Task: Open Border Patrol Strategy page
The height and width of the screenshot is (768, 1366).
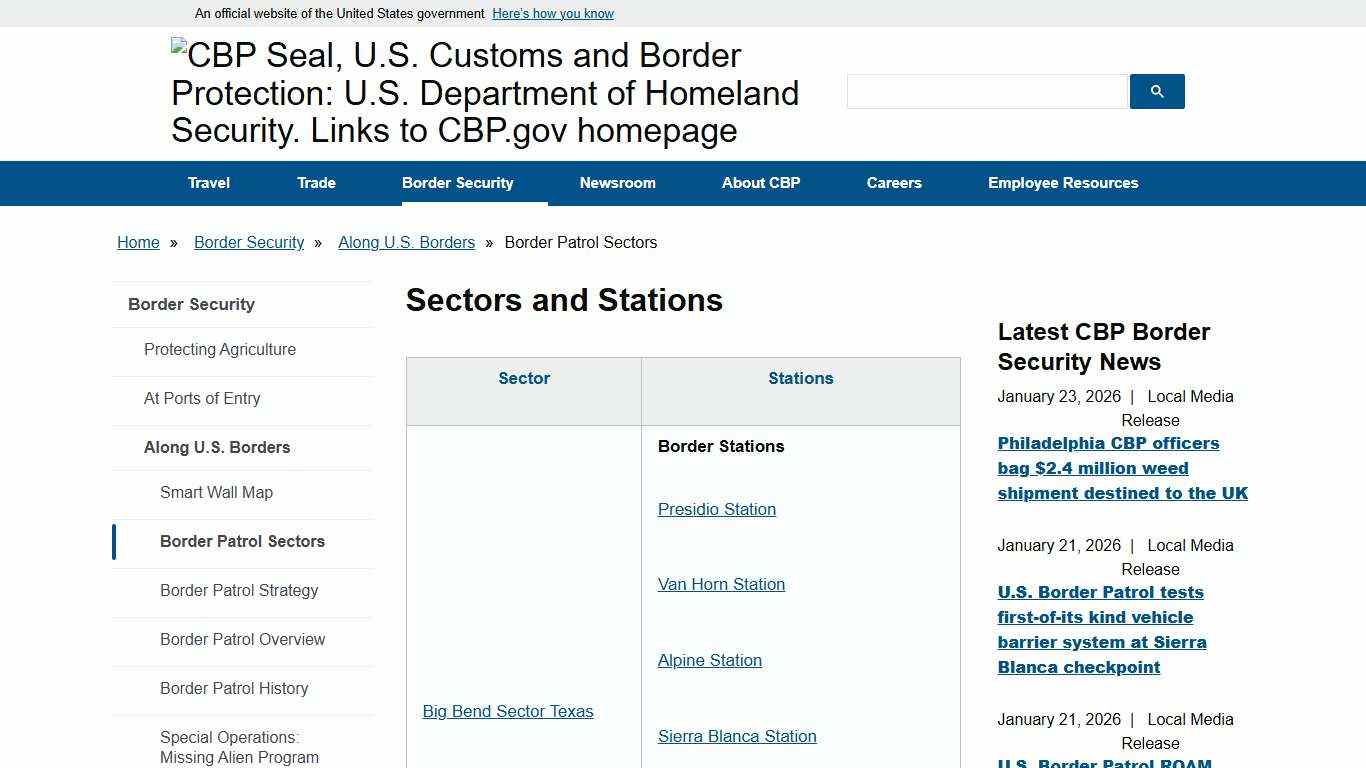Action: pos(239,590)
